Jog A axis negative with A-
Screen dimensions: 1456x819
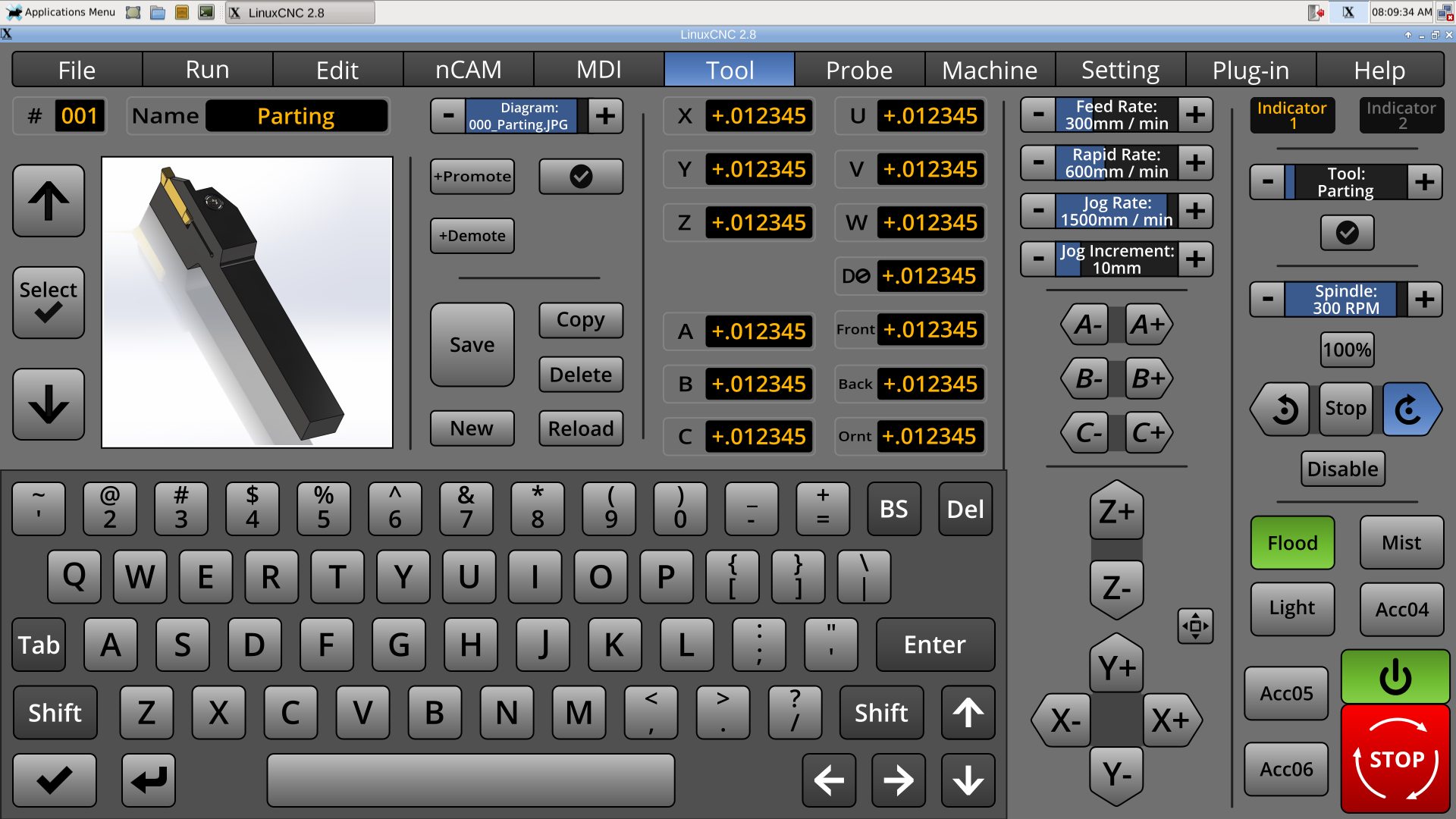click(1086, 325)
